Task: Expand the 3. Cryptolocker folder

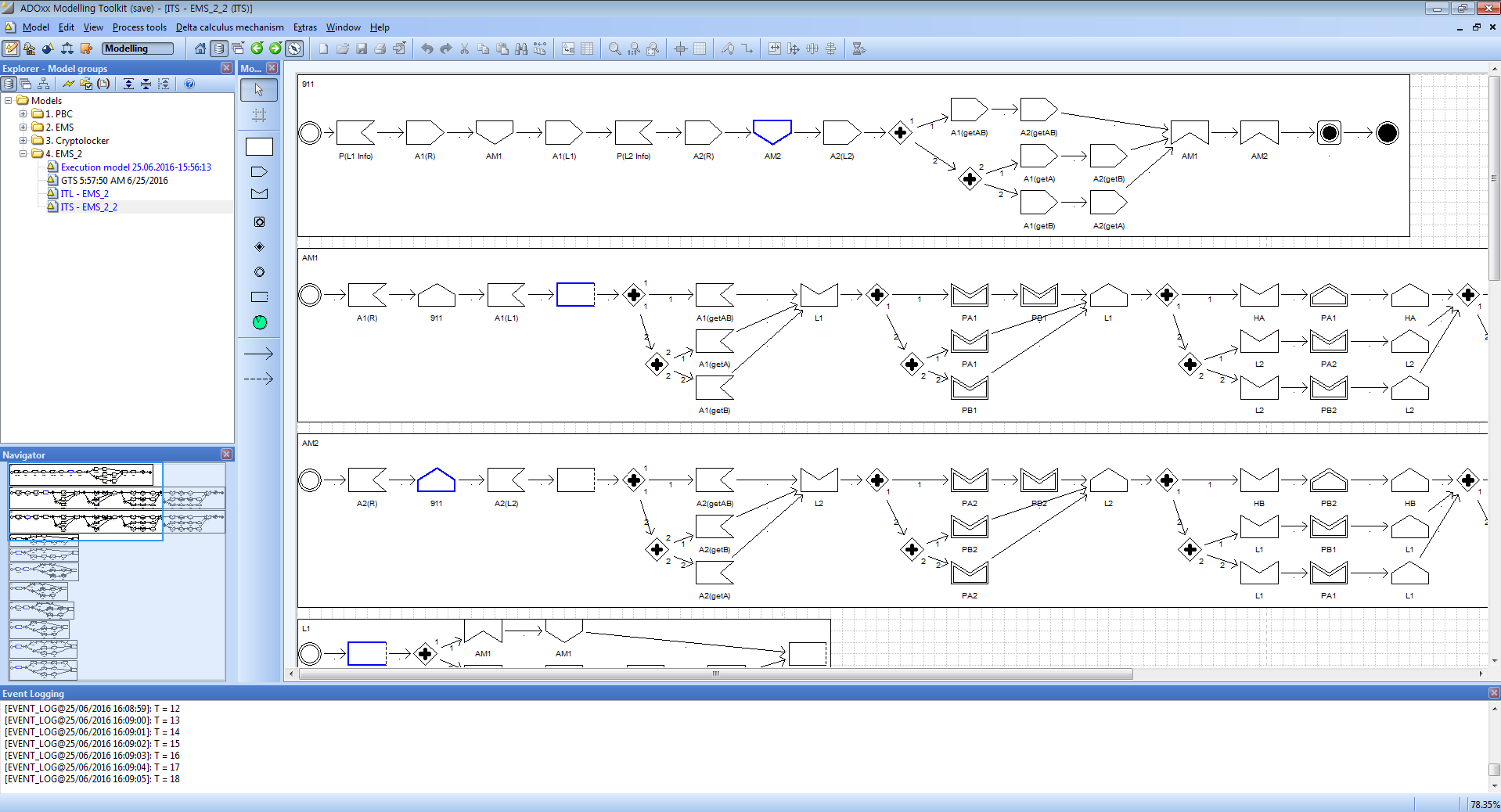Action: (x=23, y=141)
